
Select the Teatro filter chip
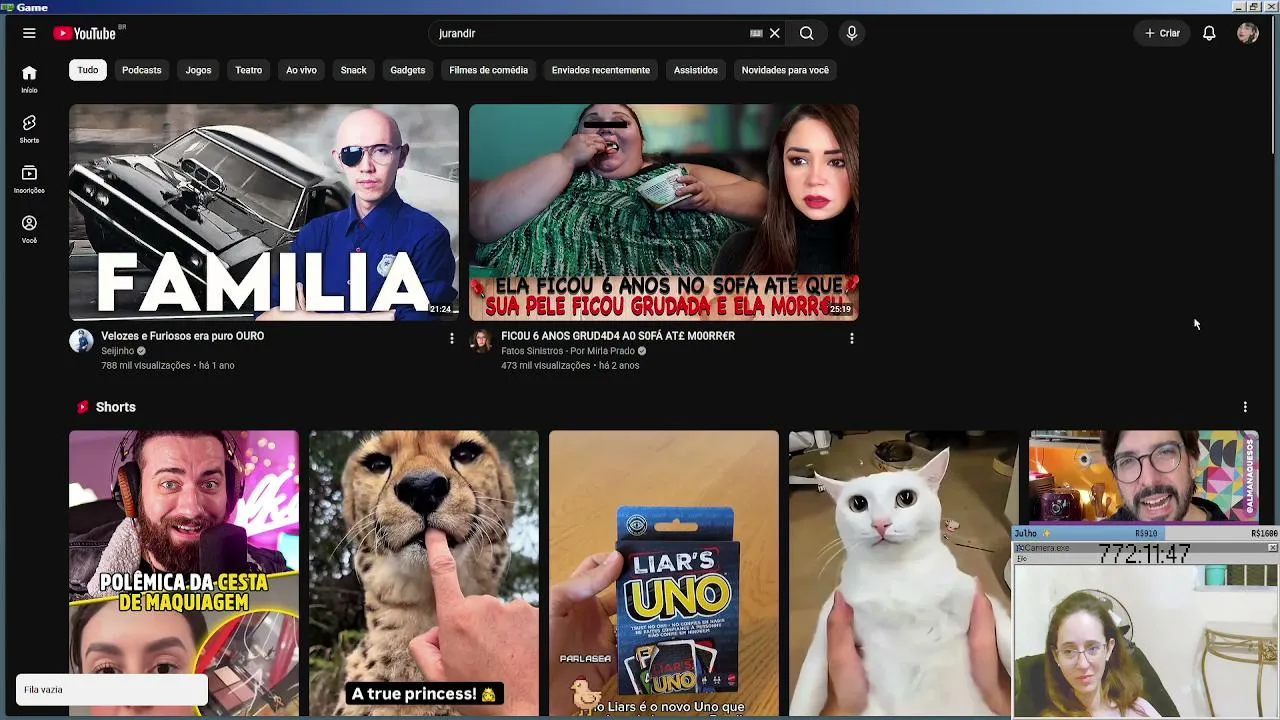(x=248, y=70)
